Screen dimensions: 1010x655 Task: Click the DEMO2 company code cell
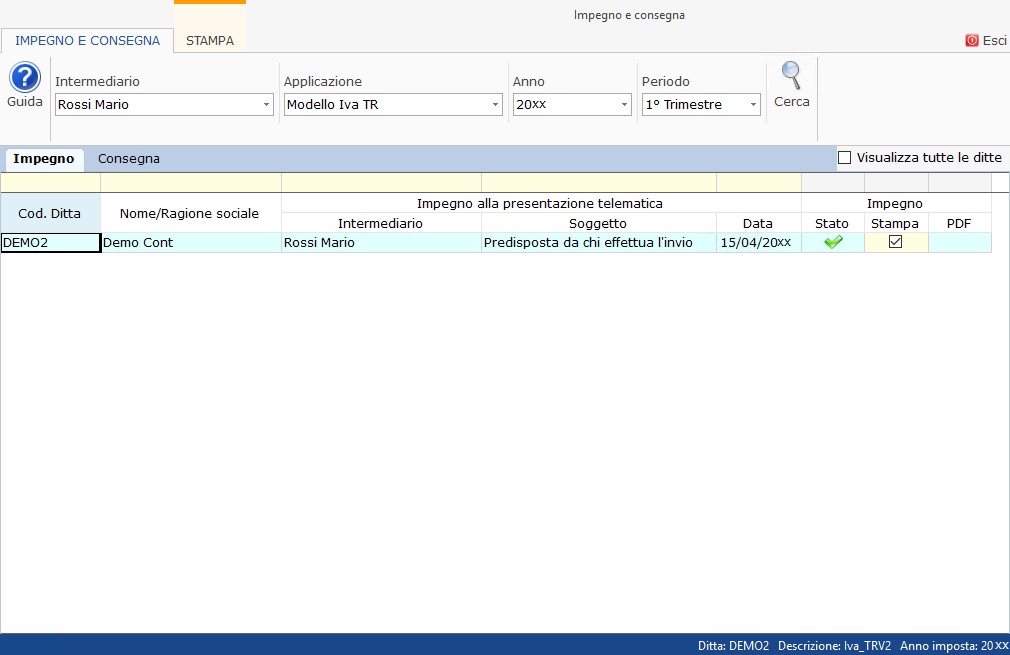(50, 242)
